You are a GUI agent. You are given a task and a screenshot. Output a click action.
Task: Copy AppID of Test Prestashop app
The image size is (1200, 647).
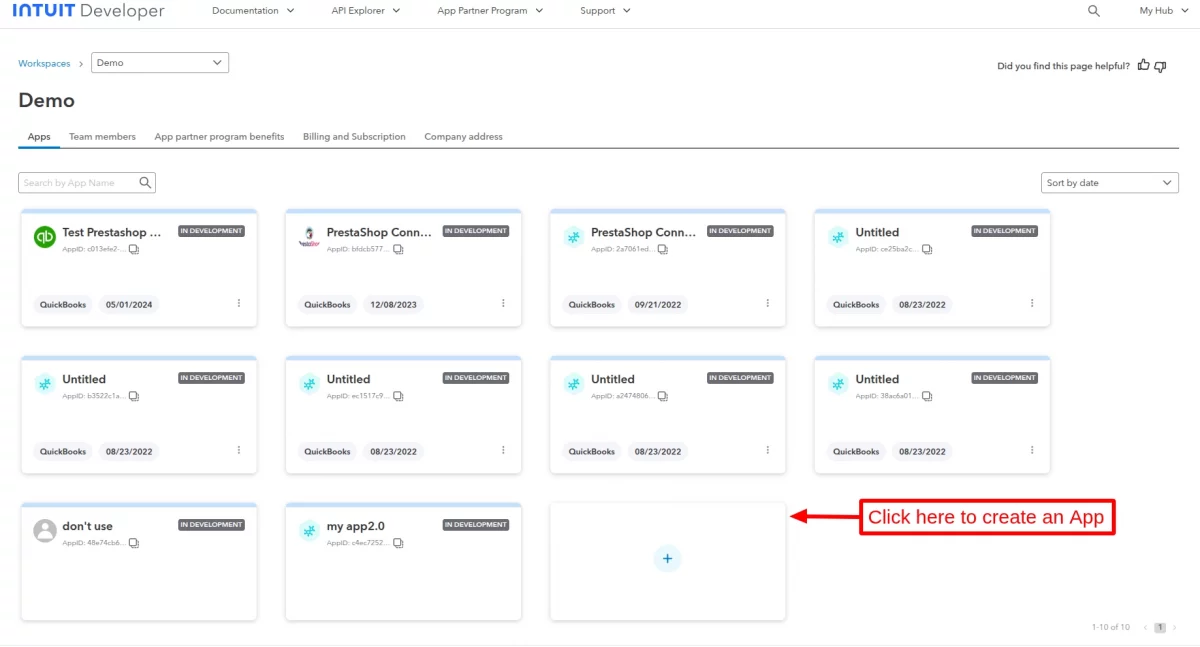(134, 249)
